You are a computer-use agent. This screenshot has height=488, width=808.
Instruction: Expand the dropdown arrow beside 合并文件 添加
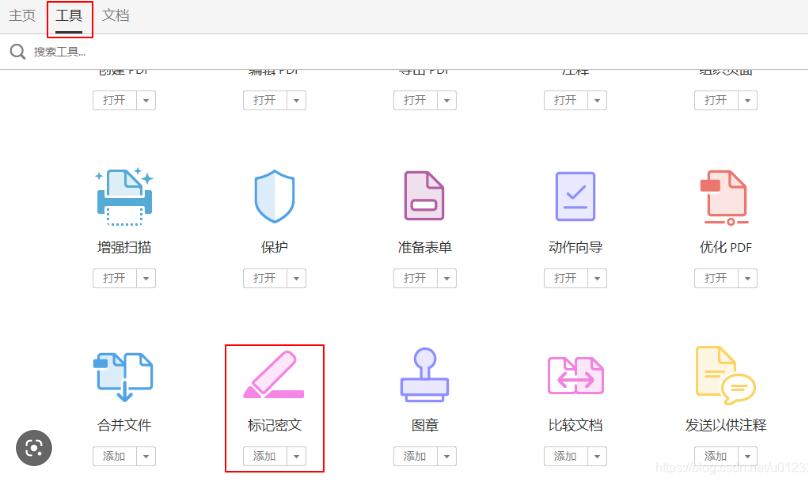pos(146,456)
